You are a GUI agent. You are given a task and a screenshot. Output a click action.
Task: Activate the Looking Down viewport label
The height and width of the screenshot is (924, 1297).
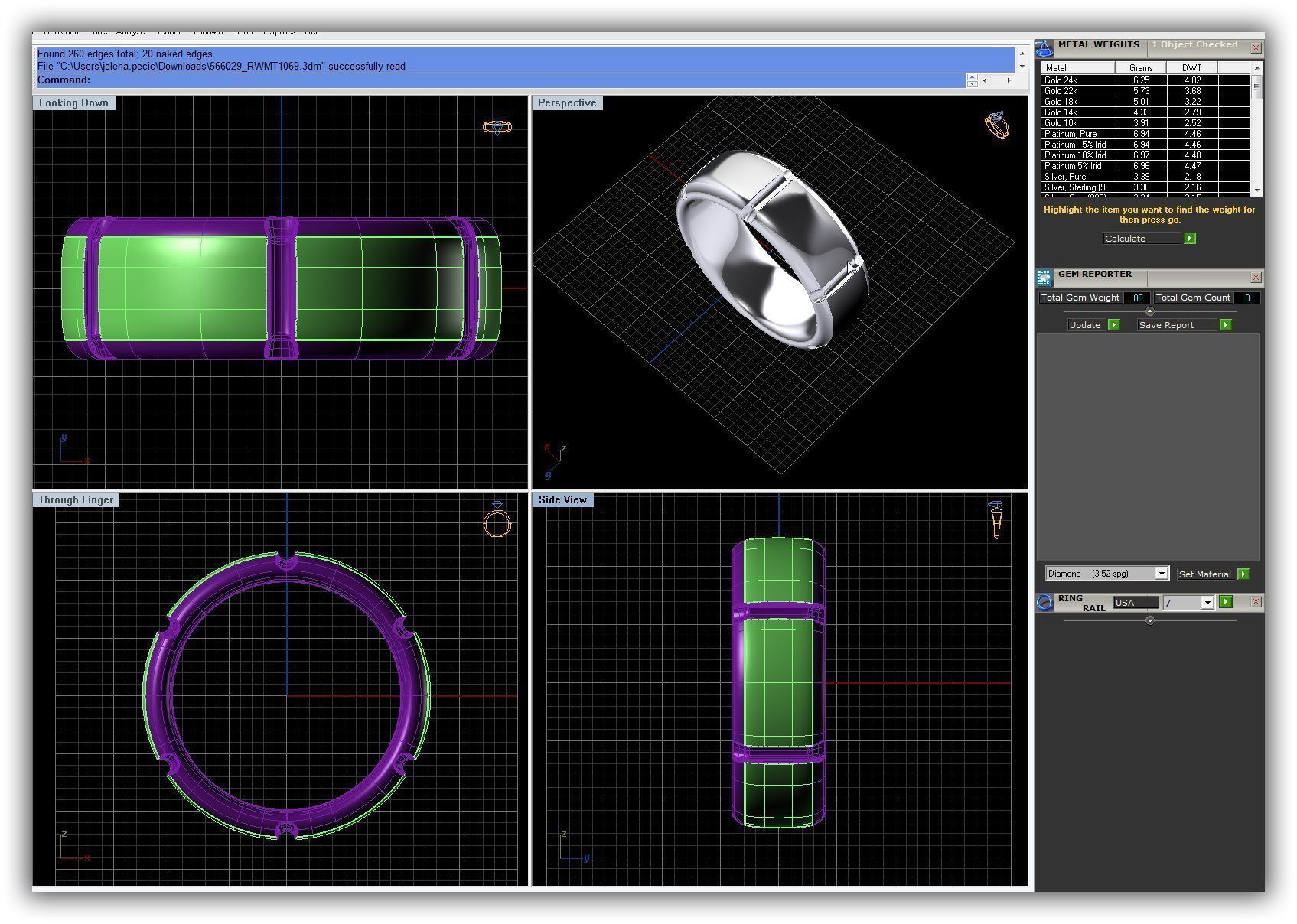[74, 103]
